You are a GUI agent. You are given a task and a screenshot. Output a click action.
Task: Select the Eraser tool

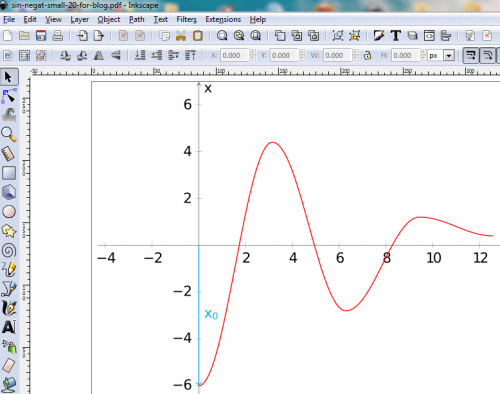(9, 366)
